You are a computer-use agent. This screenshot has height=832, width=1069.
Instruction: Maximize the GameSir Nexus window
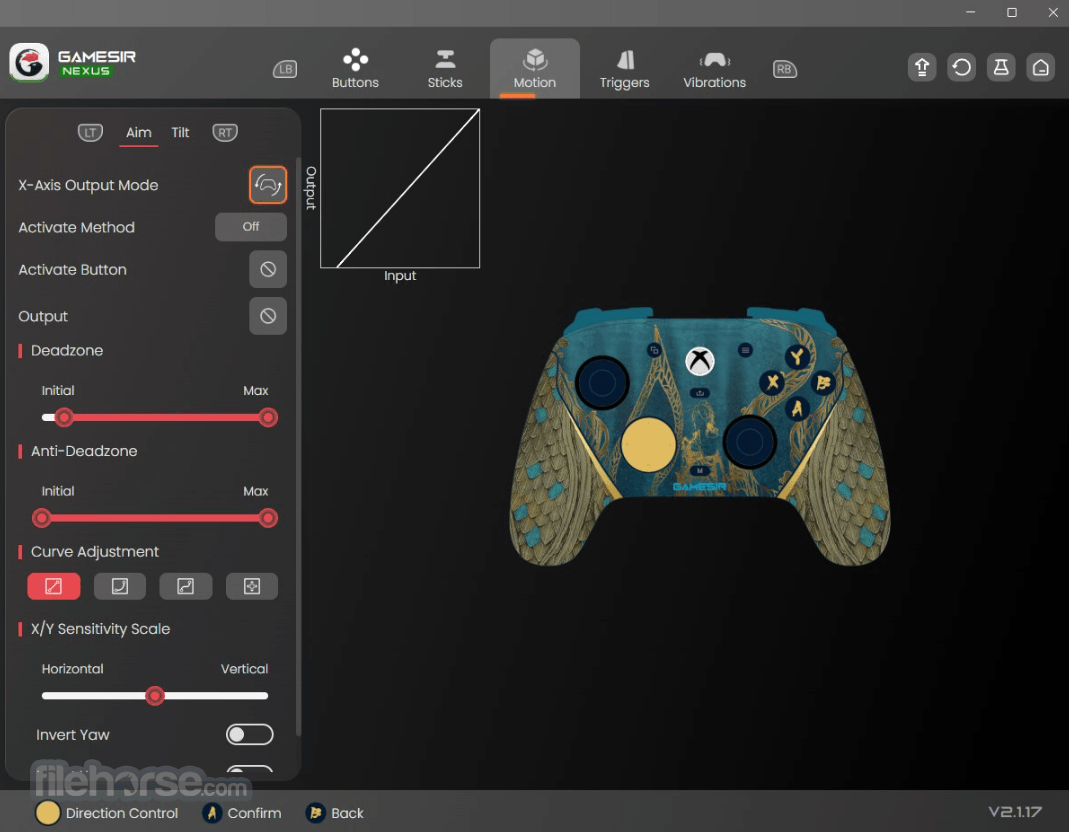1012,12
